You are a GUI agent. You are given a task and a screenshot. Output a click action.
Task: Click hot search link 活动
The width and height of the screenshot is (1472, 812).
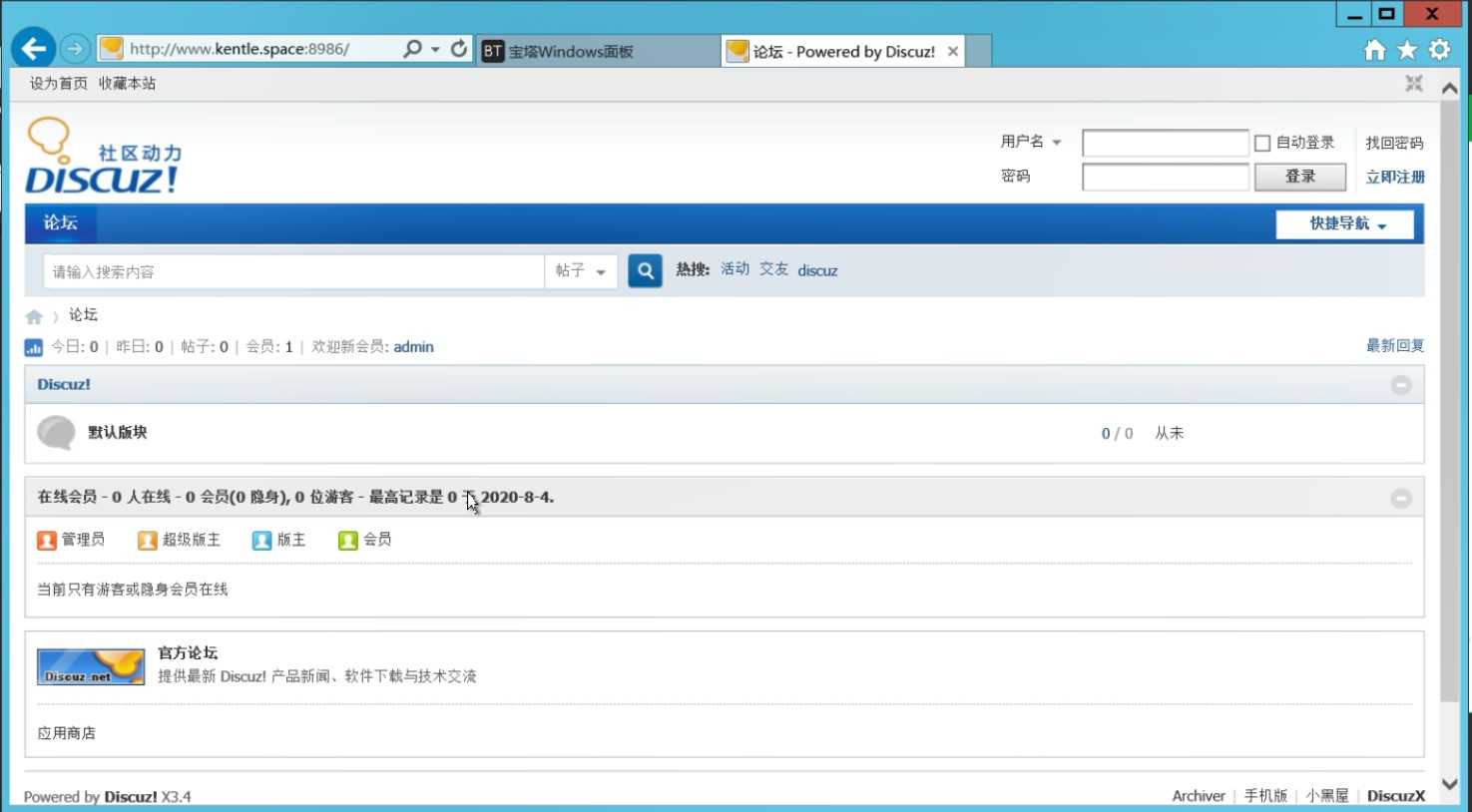735,269
